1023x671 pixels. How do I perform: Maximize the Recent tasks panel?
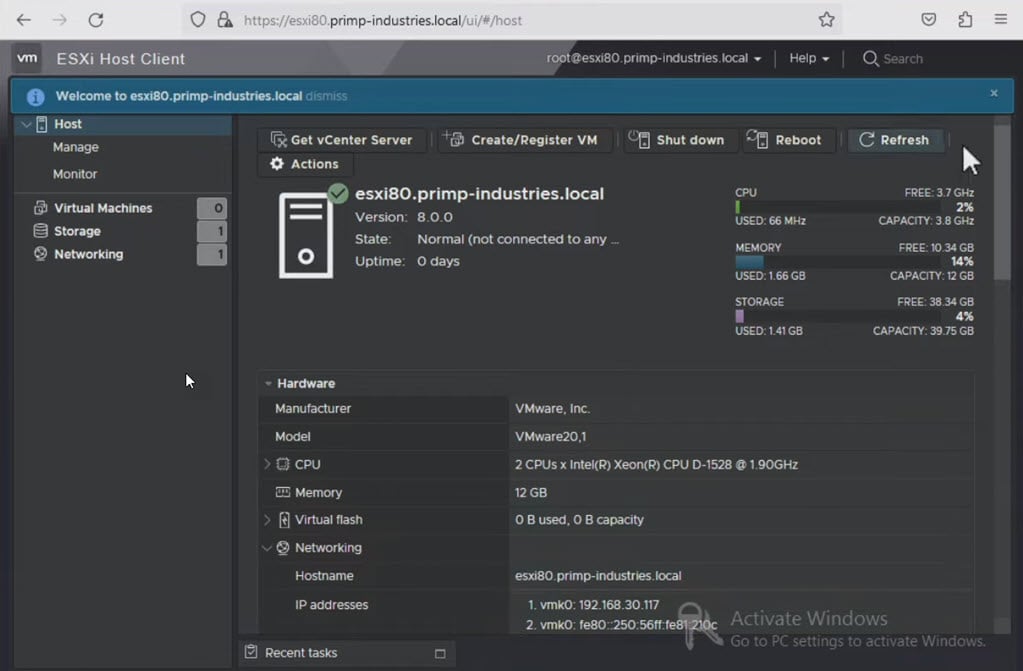(440, 653)
